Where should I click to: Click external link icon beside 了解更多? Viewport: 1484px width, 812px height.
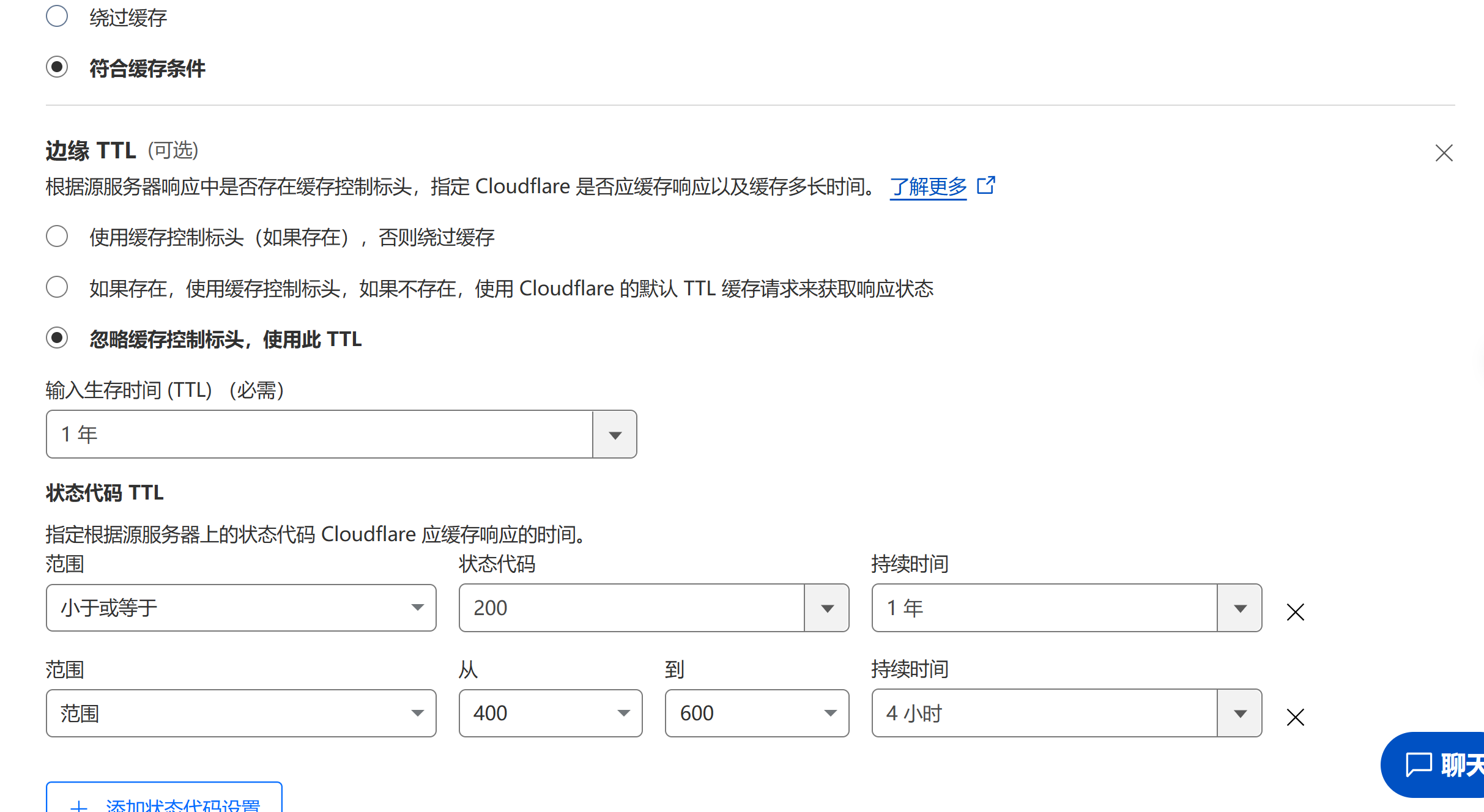pyautogui.click(x=986, y=185)
